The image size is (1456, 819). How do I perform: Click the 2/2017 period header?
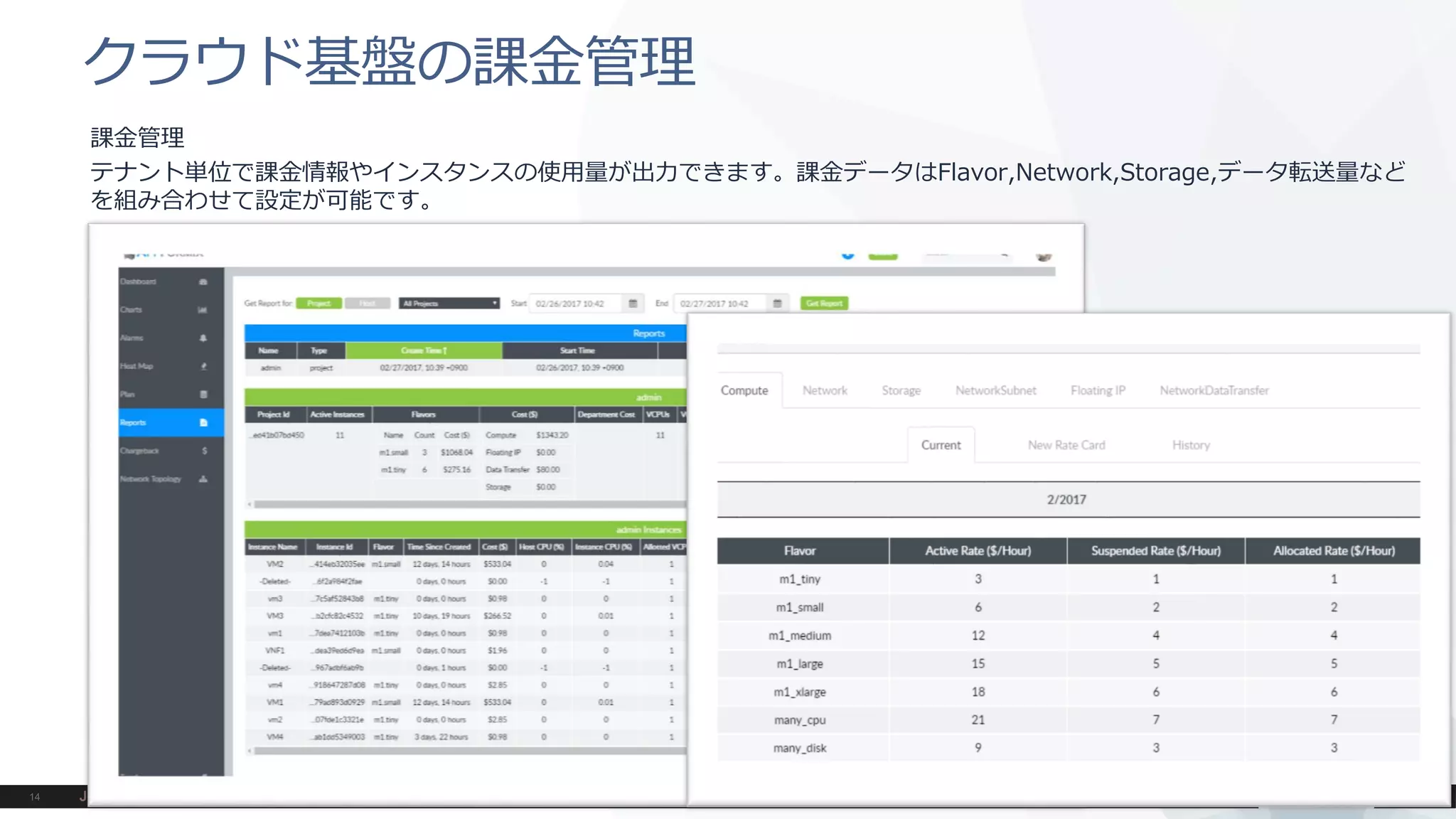click(x=1069, y=500)
